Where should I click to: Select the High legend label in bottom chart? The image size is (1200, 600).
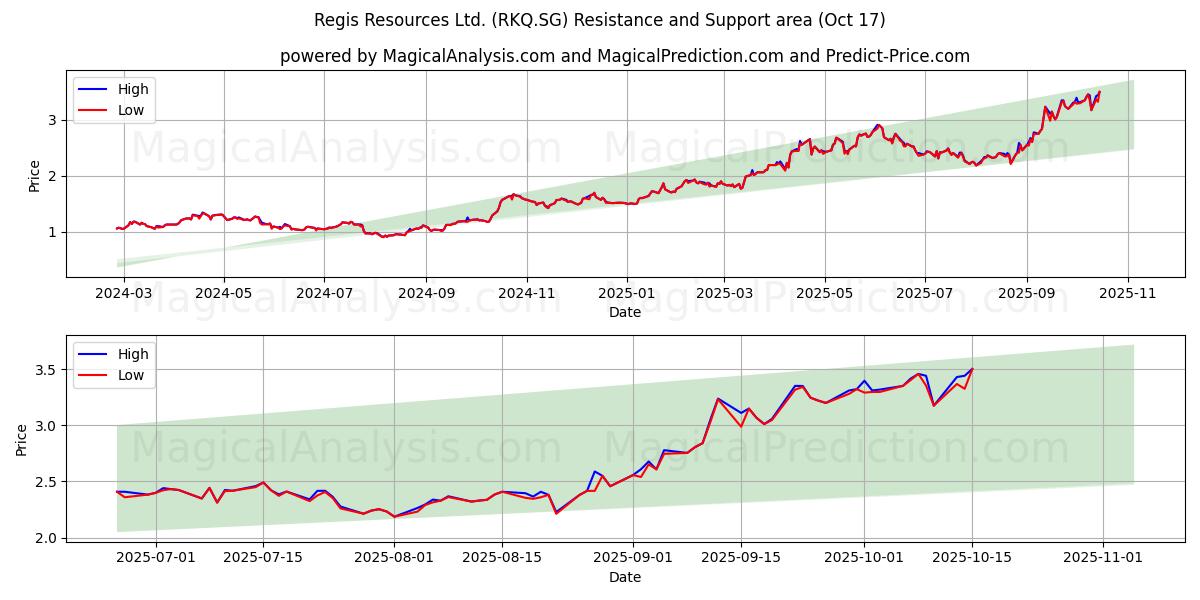(133, 354)
